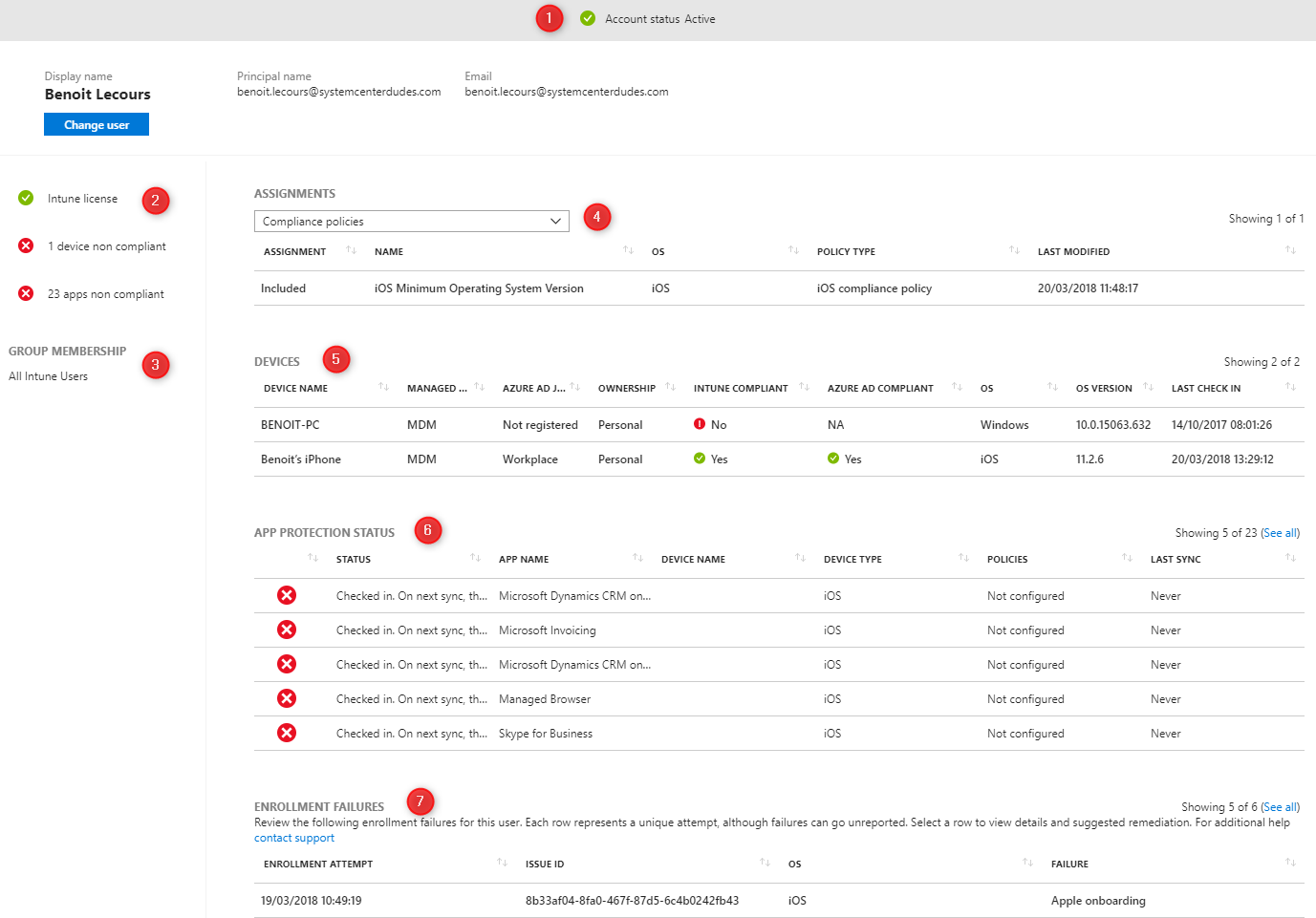Click the green Intune license check icon

tap(26, 198)
